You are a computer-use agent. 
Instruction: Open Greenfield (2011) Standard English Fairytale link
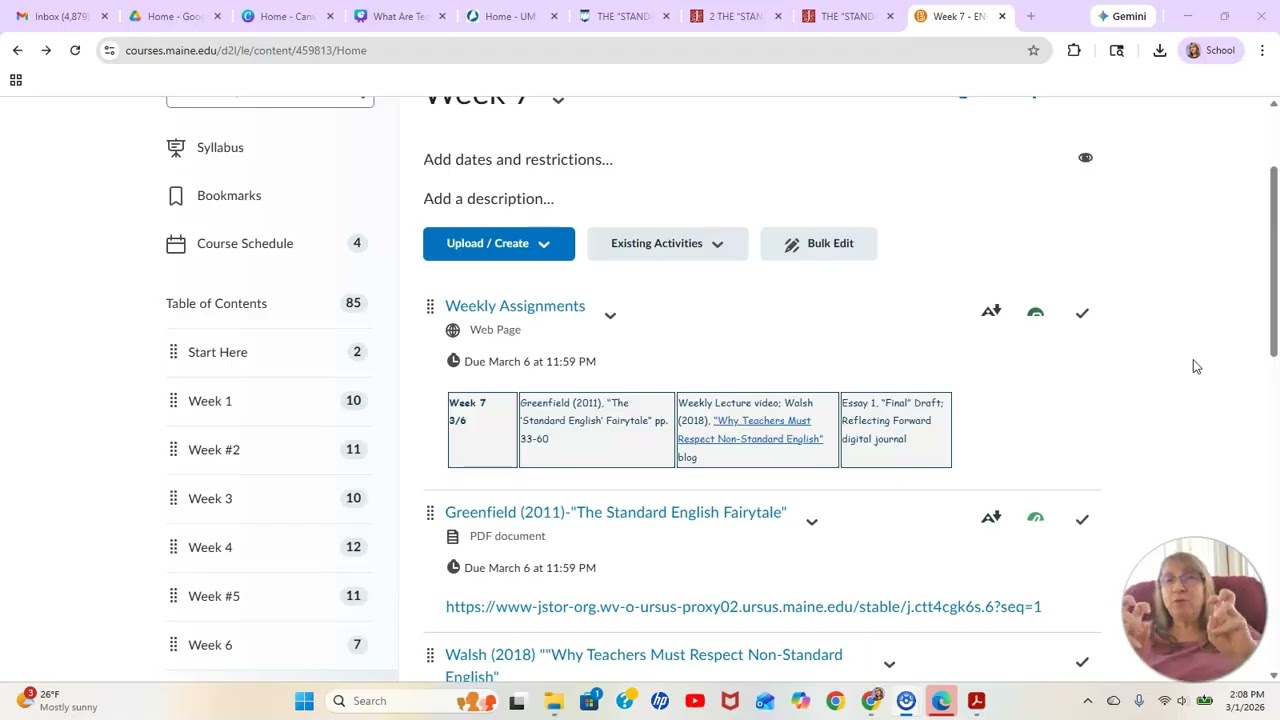click(616, 512)
